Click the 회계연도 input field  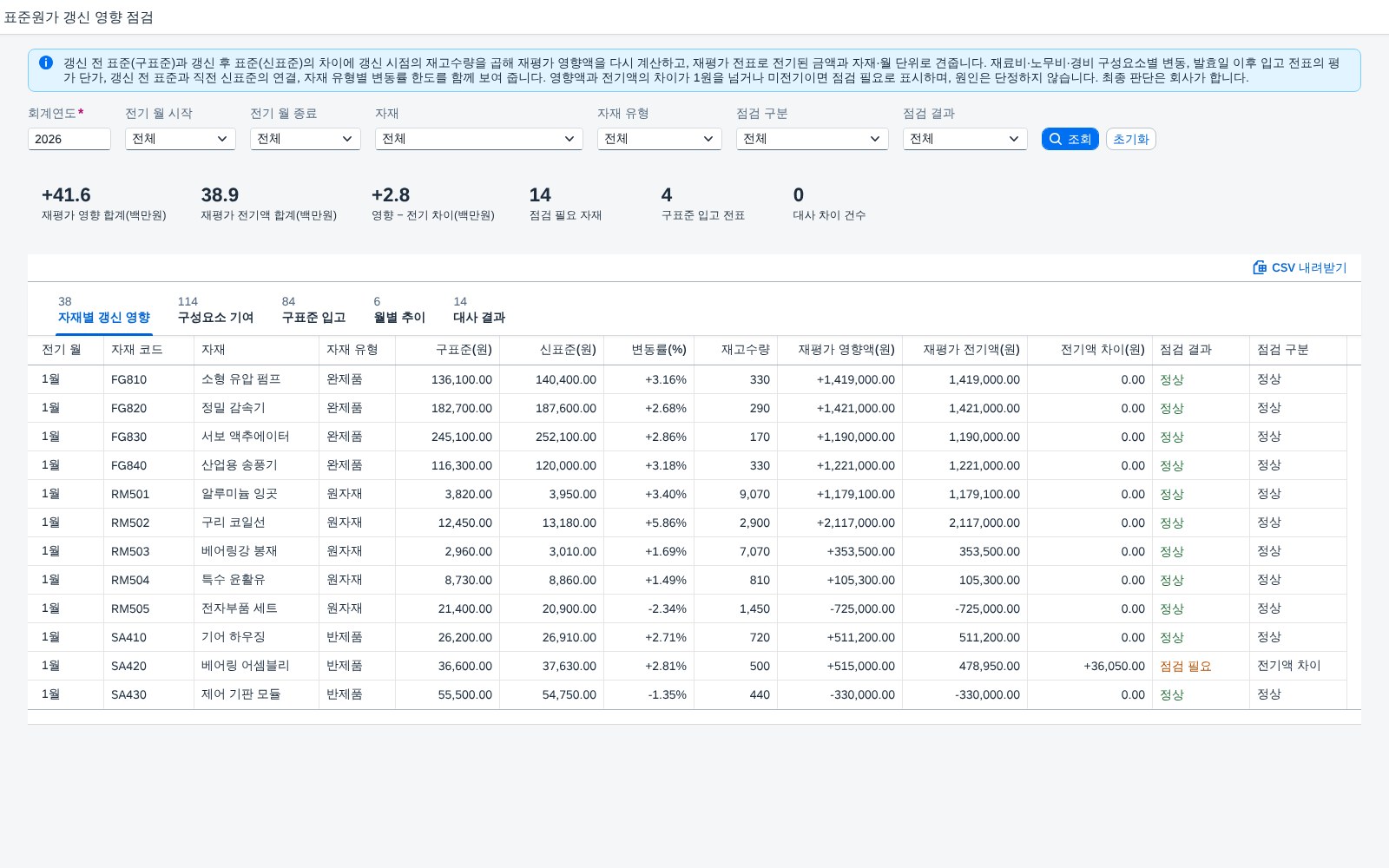point(69,139)
